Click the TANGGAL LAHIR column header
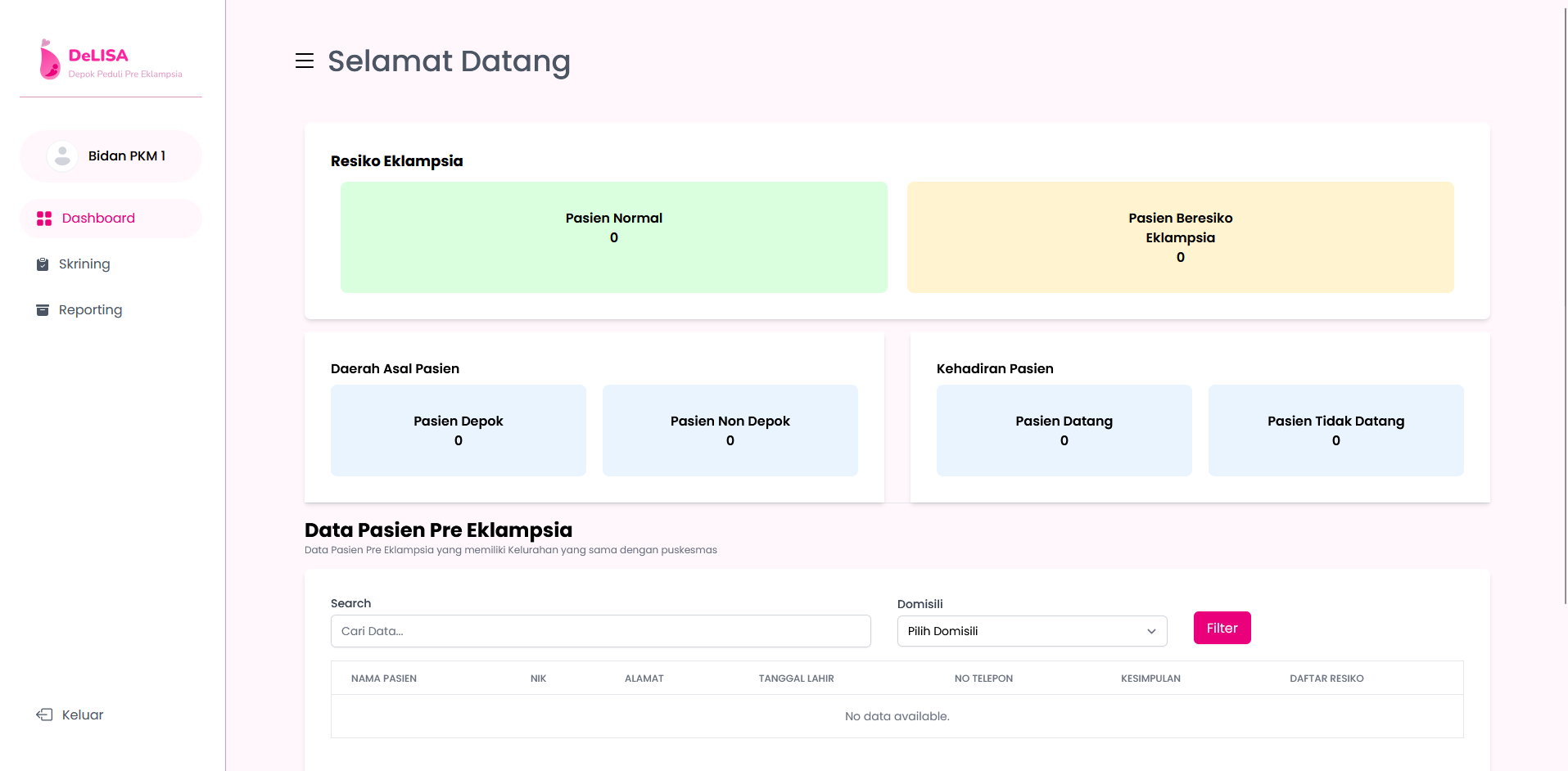The width and height of the screenshot is (1568, 771). [796, 679]
